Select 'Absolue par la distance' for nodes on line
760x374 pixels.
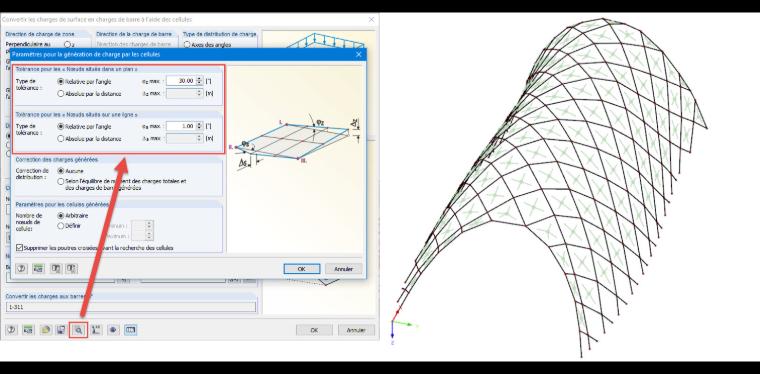[61, 139]
